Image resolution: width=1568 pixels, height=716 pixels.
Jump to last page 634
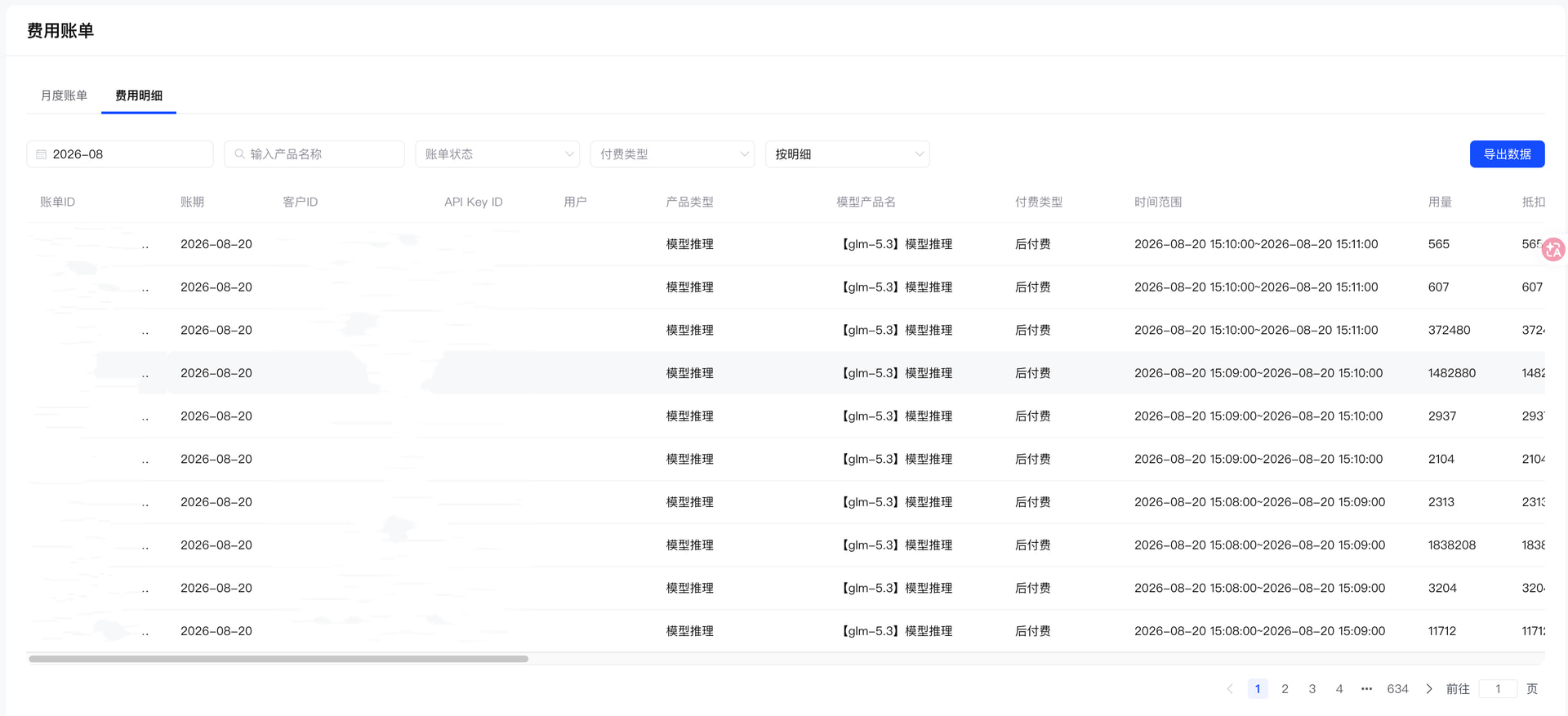tap(1397, 689)
